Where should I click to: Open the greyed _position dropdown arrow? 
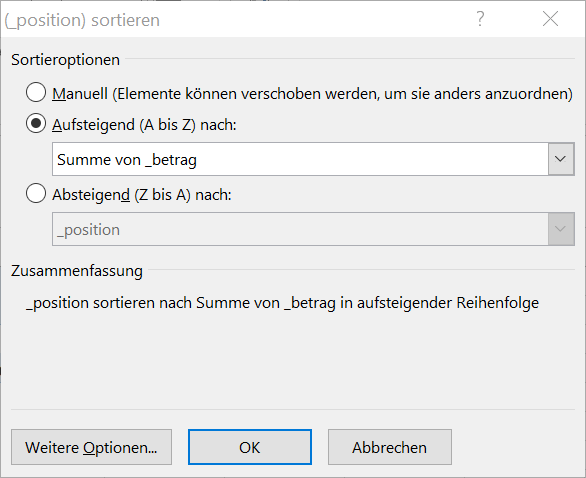(561, 229)
